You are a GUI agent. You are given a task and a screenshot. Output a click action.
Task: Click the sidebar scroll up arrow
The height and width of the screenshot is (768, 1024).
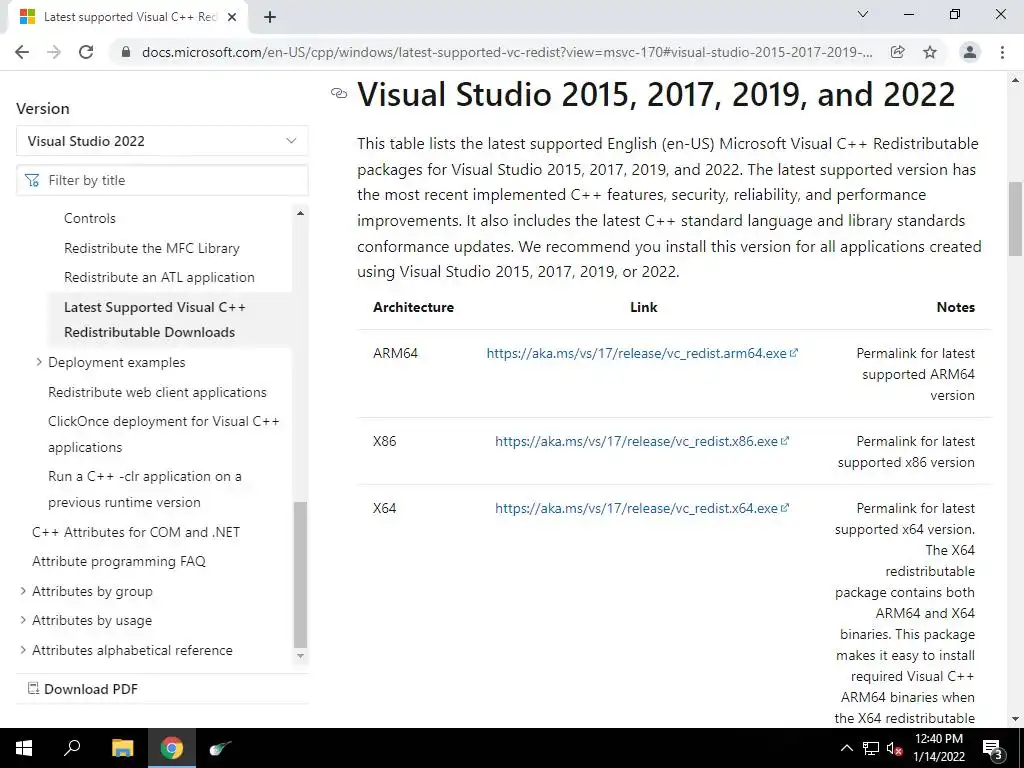[300, 213]
